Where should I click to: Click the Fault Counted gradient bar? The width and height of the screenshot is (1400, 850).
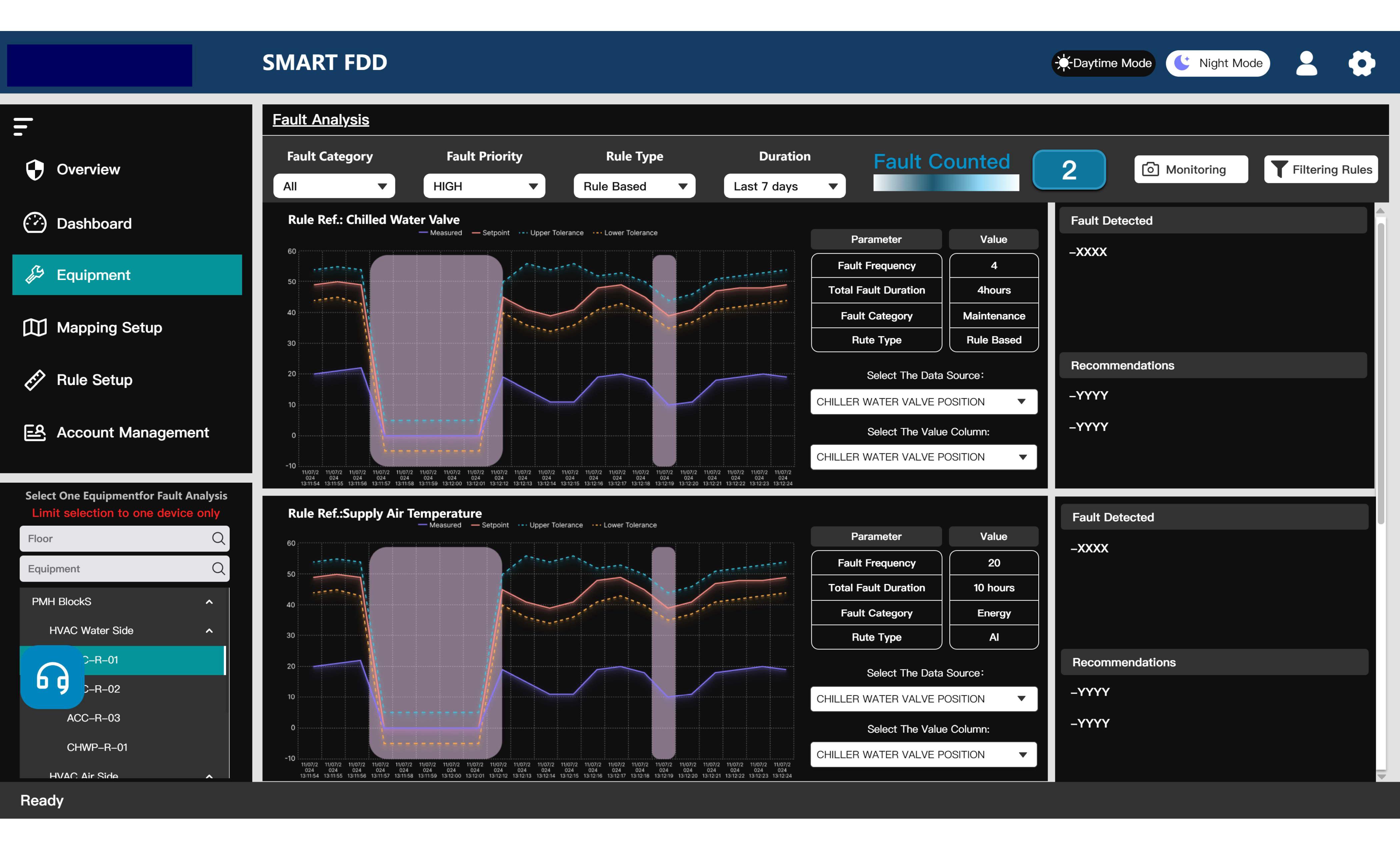[946, 182]
